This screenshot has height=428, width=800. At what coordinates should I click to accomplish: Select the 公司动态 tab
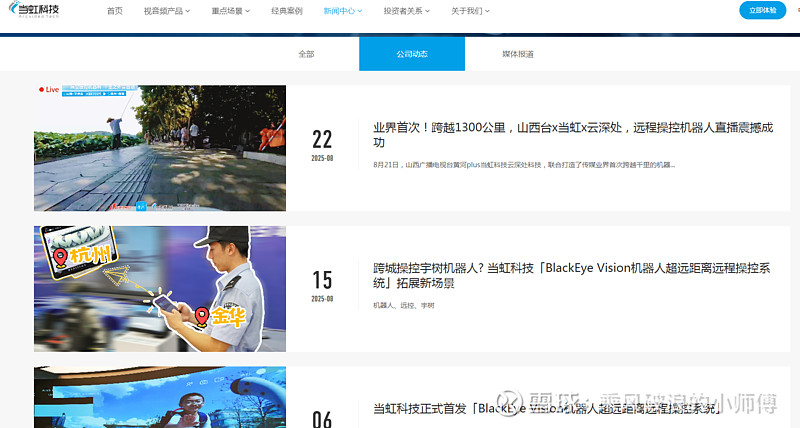tap(412, 54)
